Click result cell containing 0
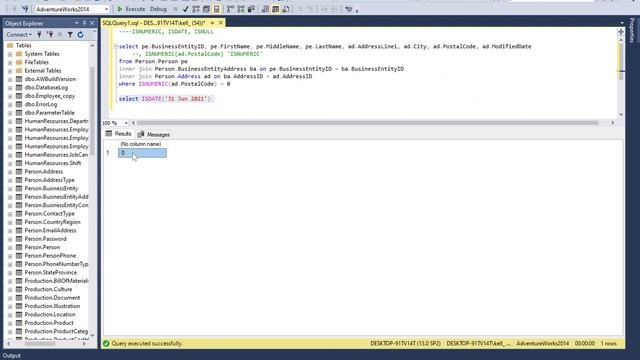Screen dimensions: 640x360 click(142, 153)
